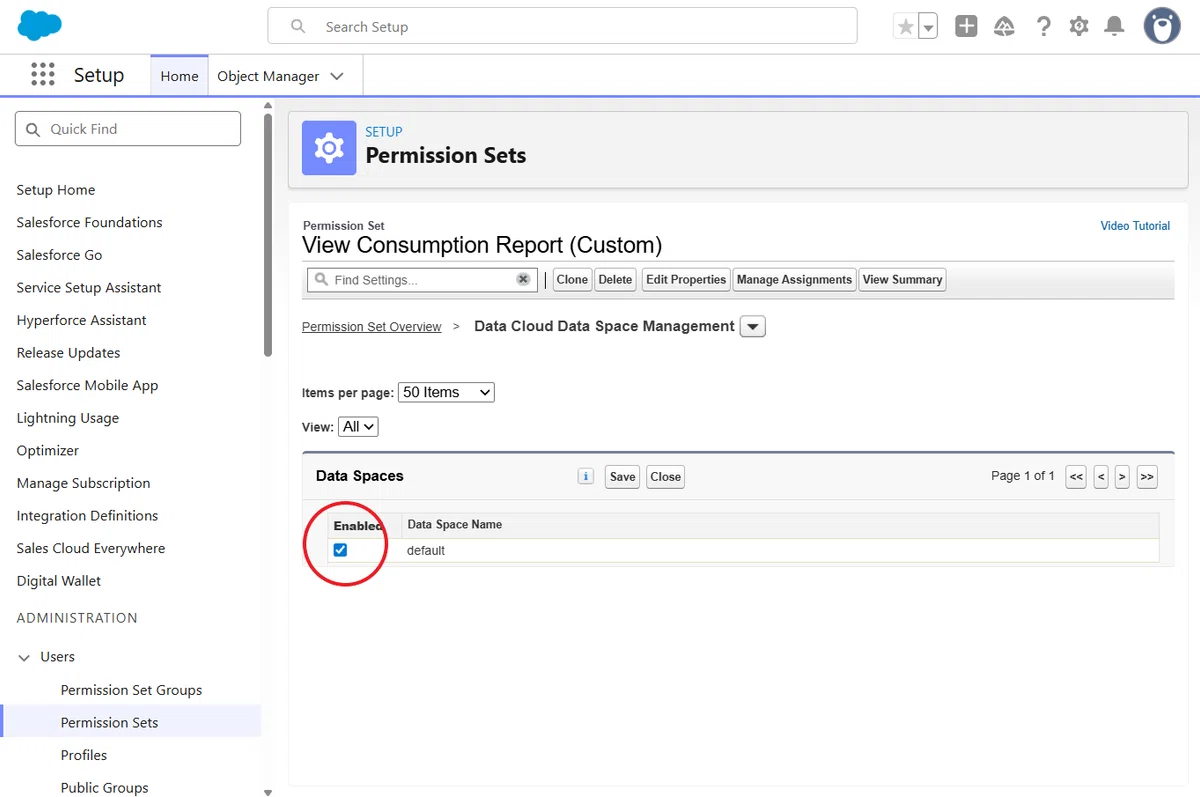This screenshot has width=1200, height=797.
Task: Click the Data Spaces info icon
Action: (x=586, y=477)
